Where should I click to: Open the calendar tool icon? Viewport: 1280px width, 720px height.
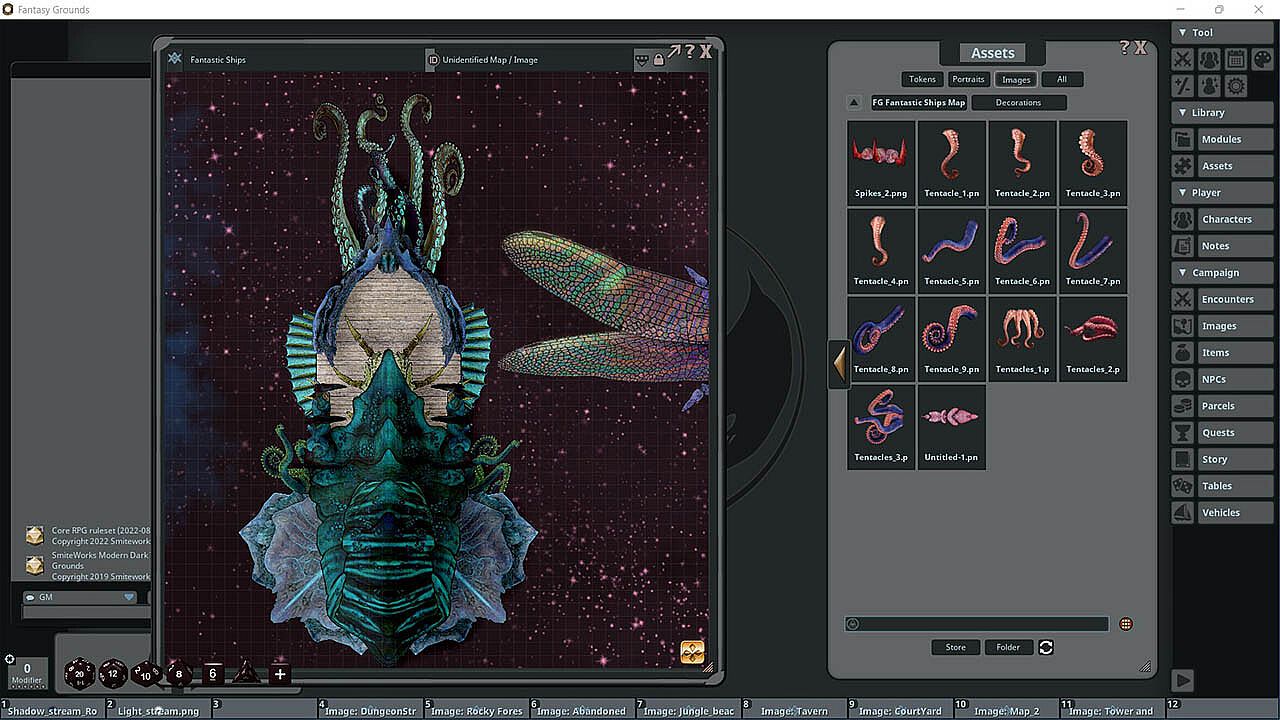click(x=1235, y=60)
